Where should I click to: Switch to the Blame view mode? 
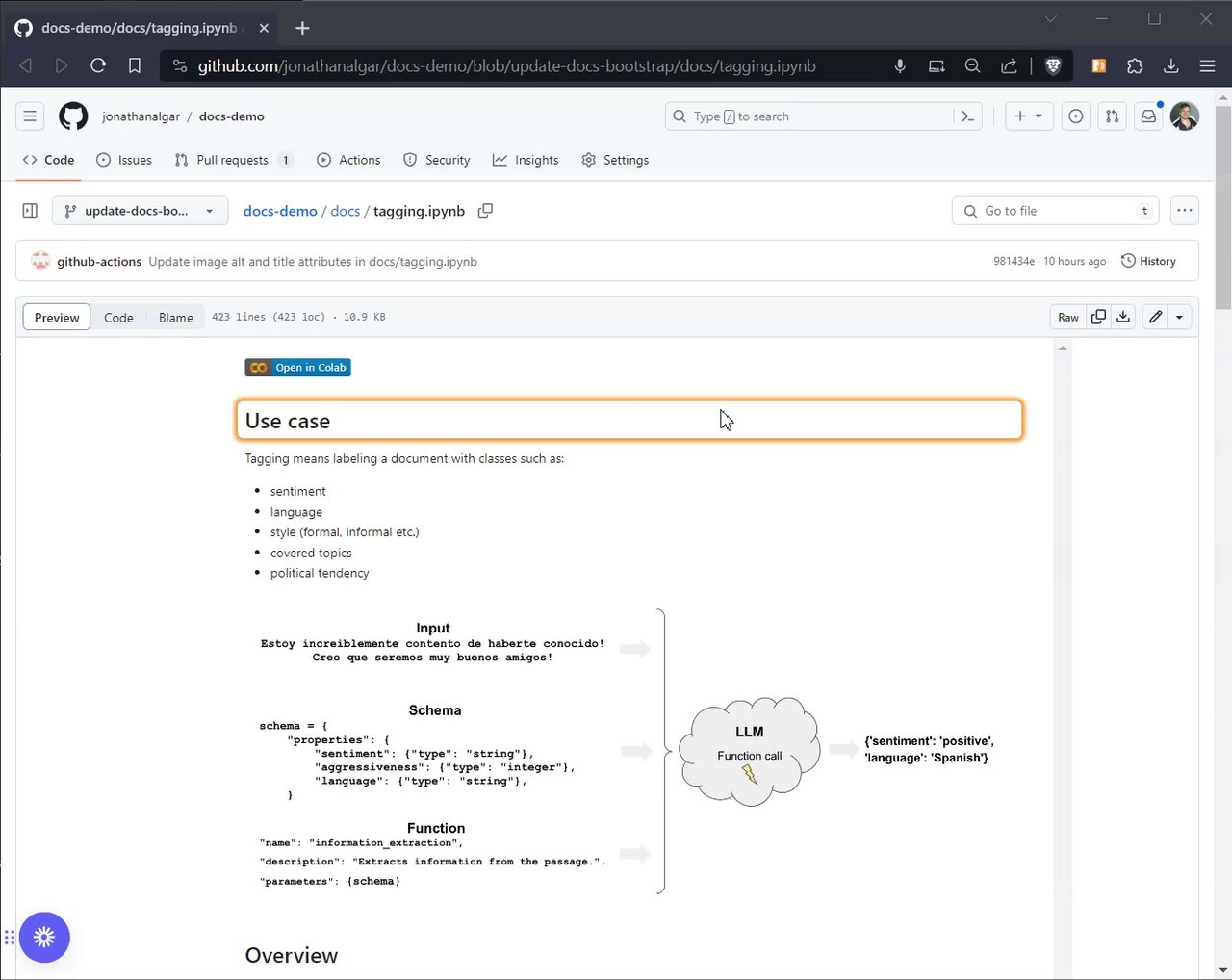click(176, 318)
